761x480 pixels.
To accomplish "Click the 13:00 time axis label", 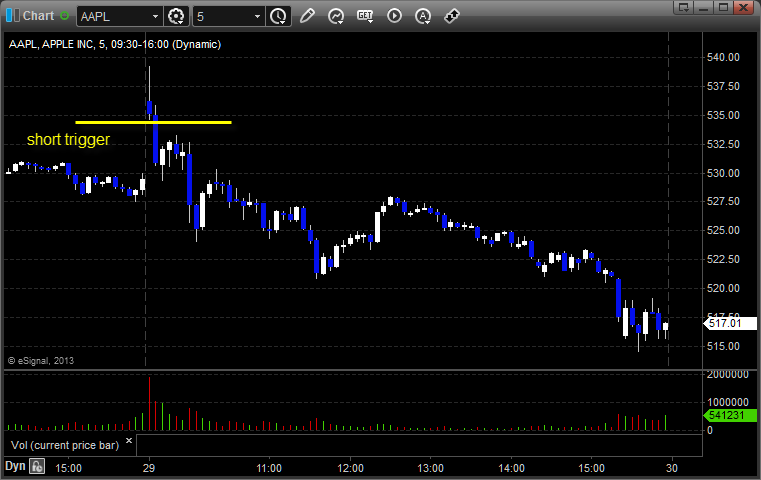I will pos(430,468).
